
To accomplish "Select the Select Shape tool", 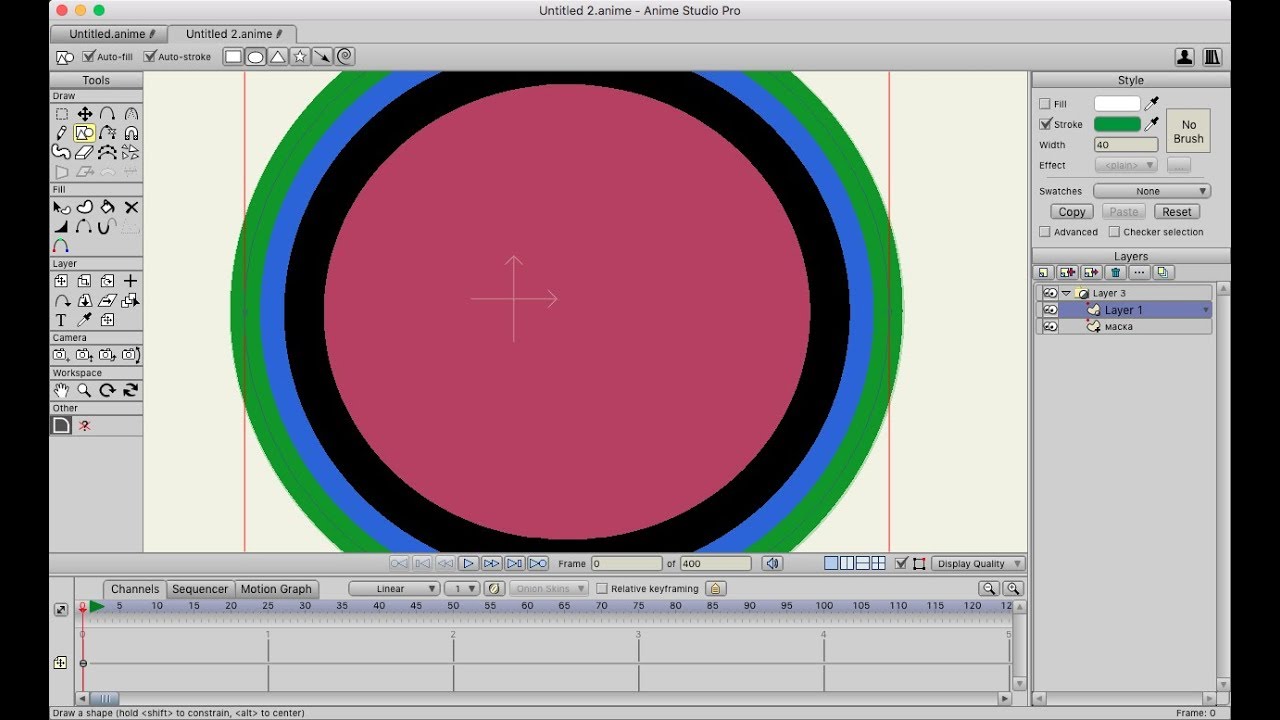I will (62, 207).
